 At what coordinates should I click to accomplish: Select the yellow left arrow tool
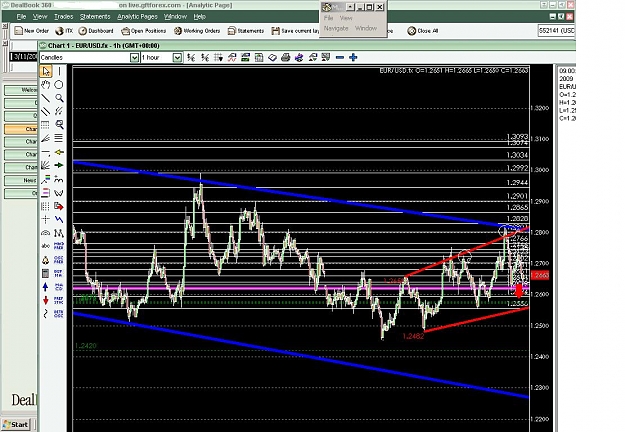[59, 152]
